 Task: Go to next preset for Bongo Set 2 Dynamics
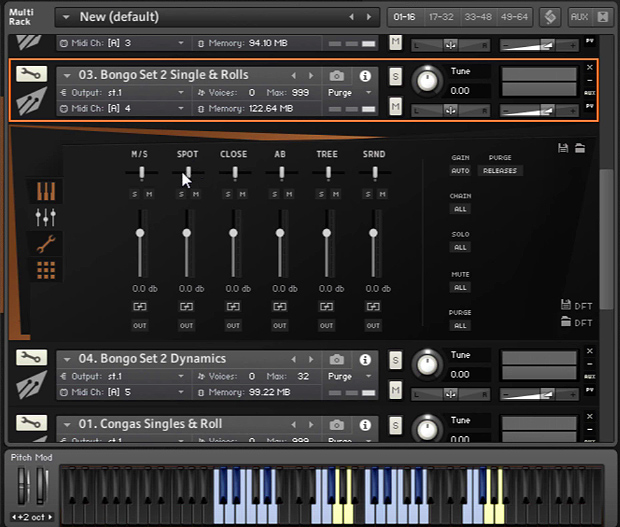(x=311, y=359)
